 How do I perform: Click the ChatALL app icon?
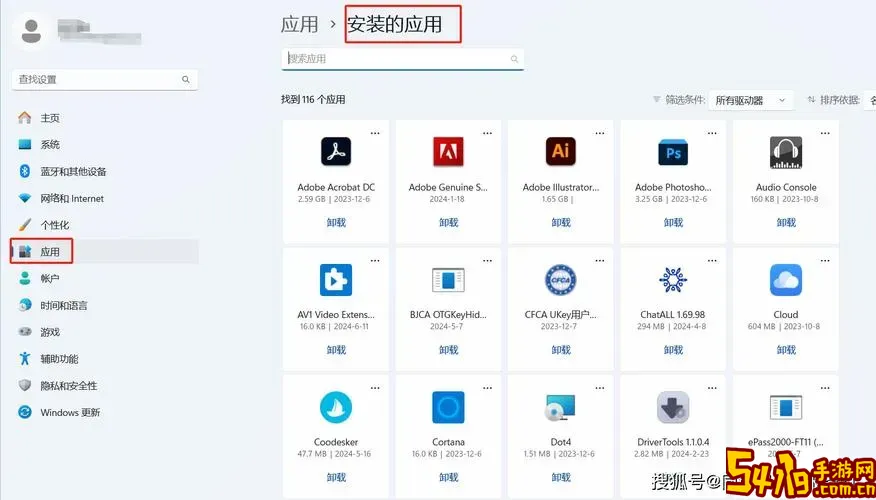coord(673,280)
